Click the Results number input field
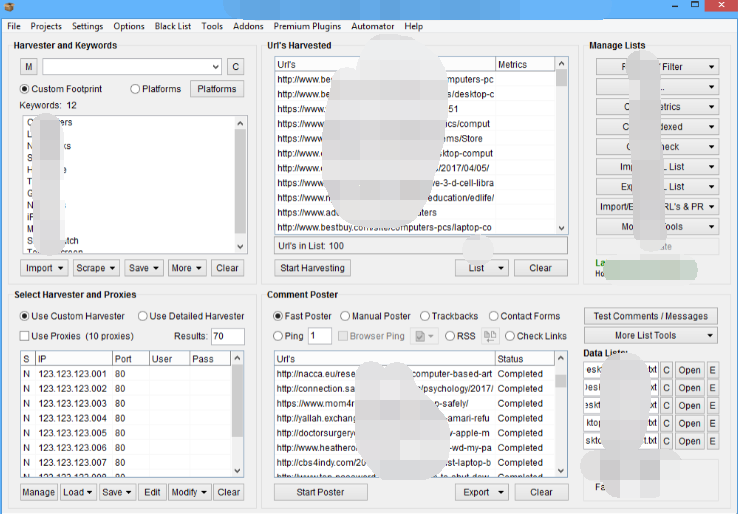The image size is (738, 514). [x=227, y=336]
